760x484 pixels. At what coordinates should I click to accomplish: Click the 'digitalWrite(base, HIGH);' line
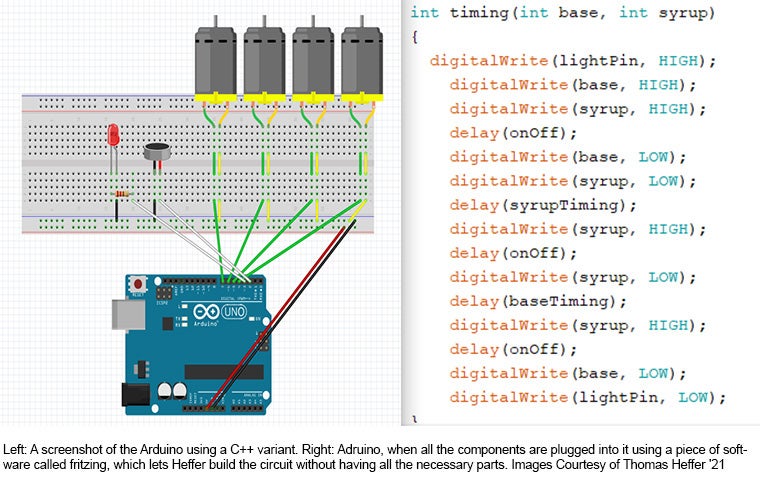click(572, 84)
